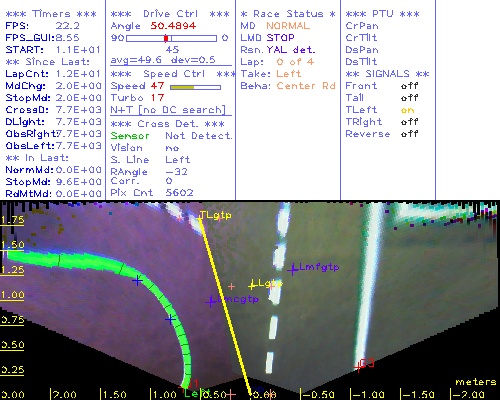Click the 1.00 meter vertical scale mark
This screenshot has height=400, width=500.
[12, 295]
